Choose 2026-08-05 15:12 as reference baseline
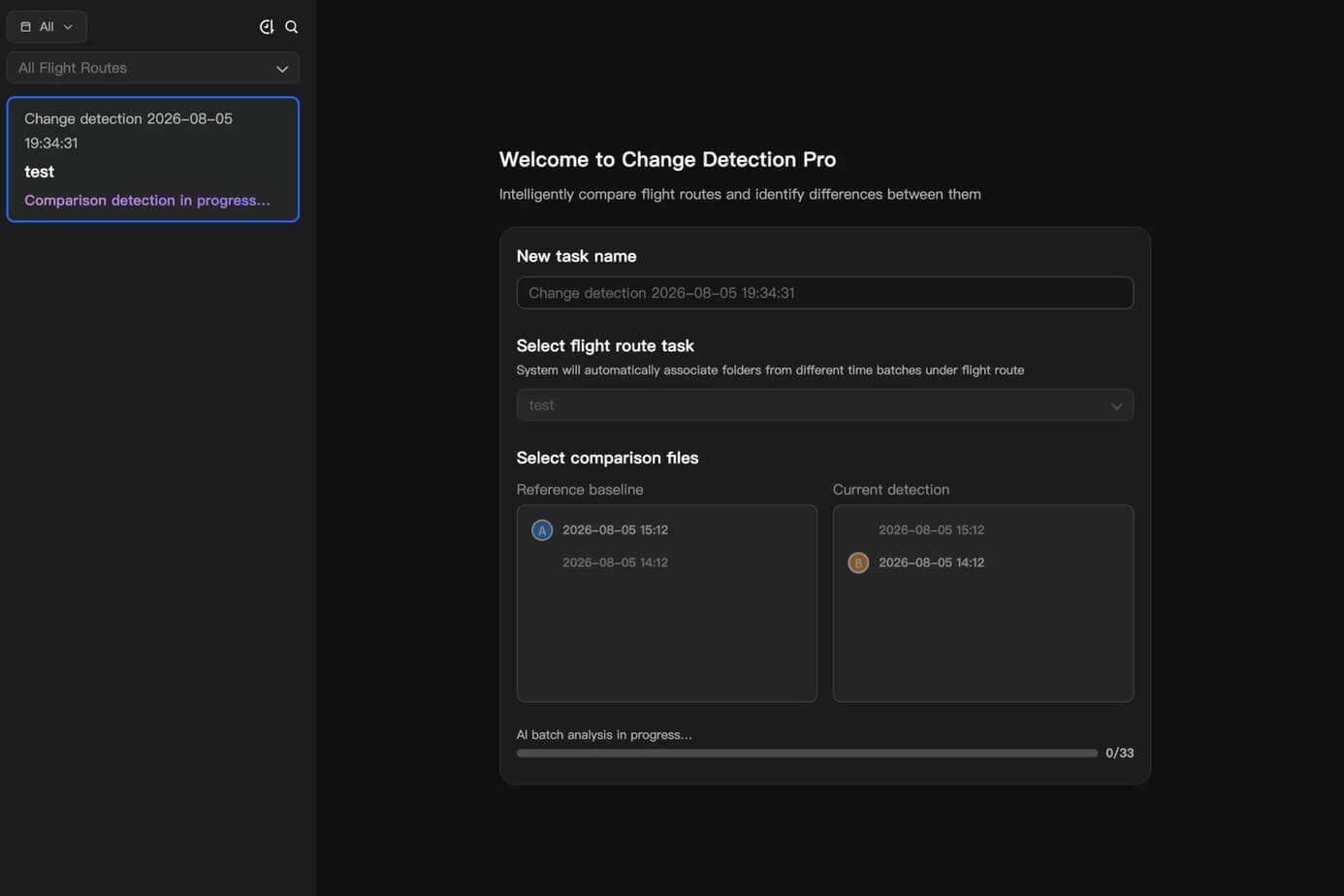Viewport: 1344px width, 896px height. [x=615, y=530]
